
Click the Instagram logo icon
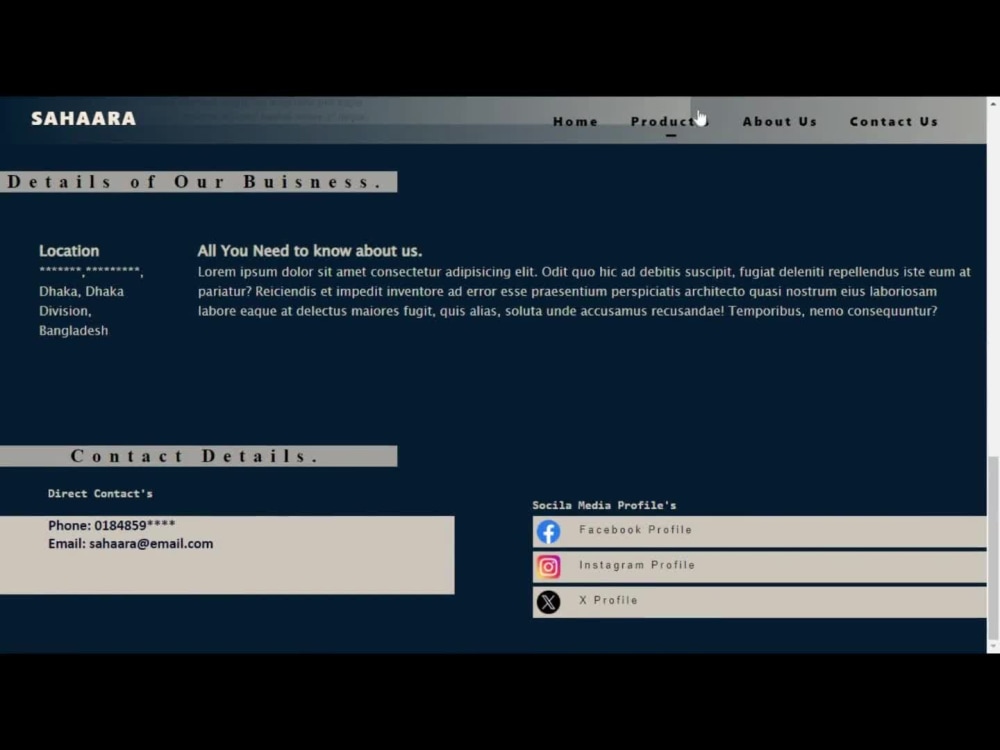click(x=548, y=566)
